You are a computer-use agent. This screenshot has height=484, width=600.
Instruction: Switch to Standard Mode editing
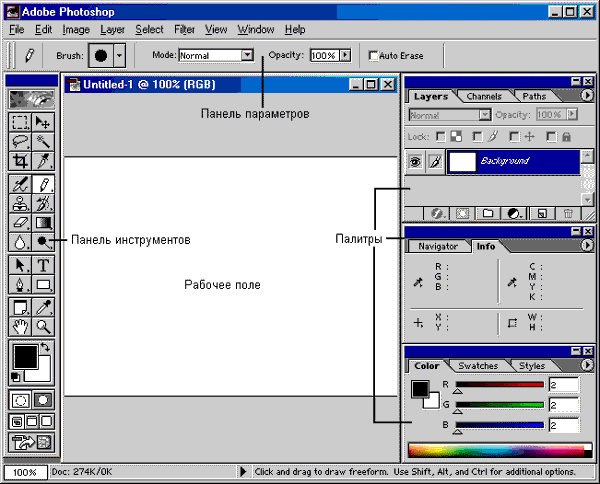[x=20, y=400]
